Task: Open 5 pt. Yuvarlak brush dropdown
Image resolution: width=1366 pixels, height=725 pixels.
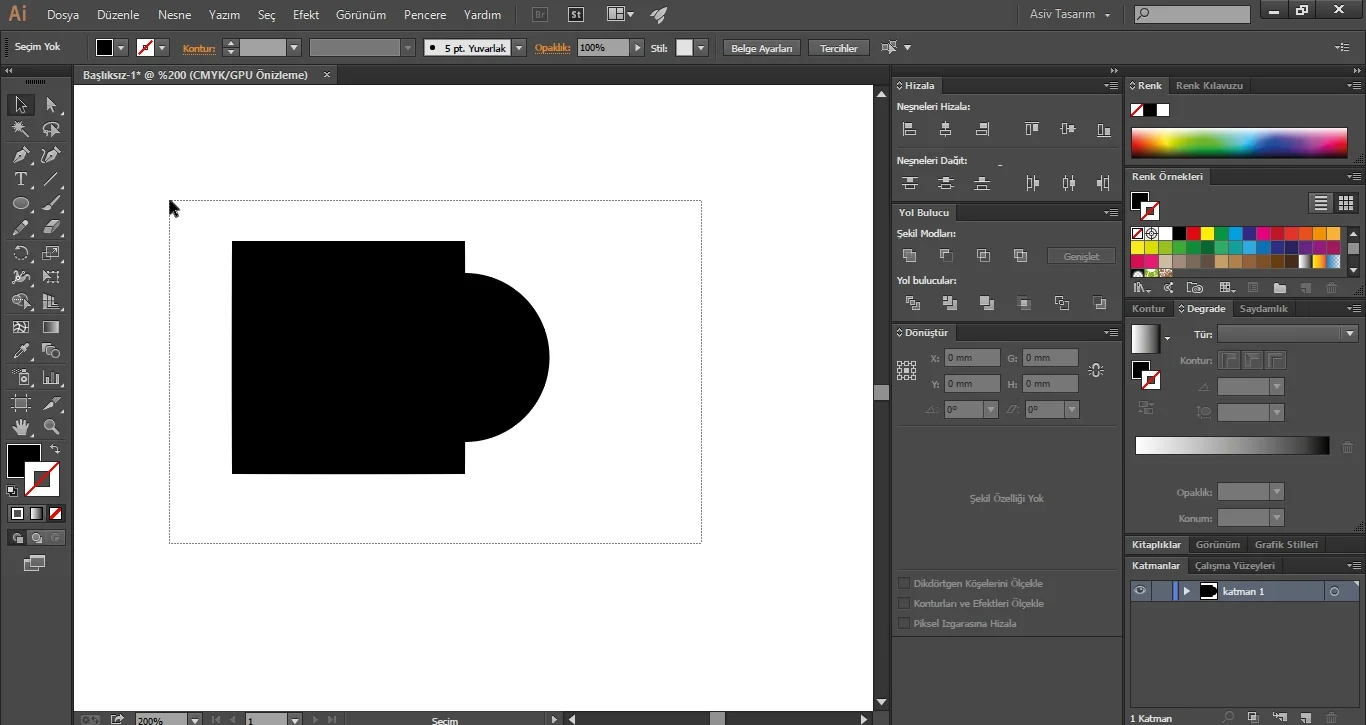Action: click(519, 48)
